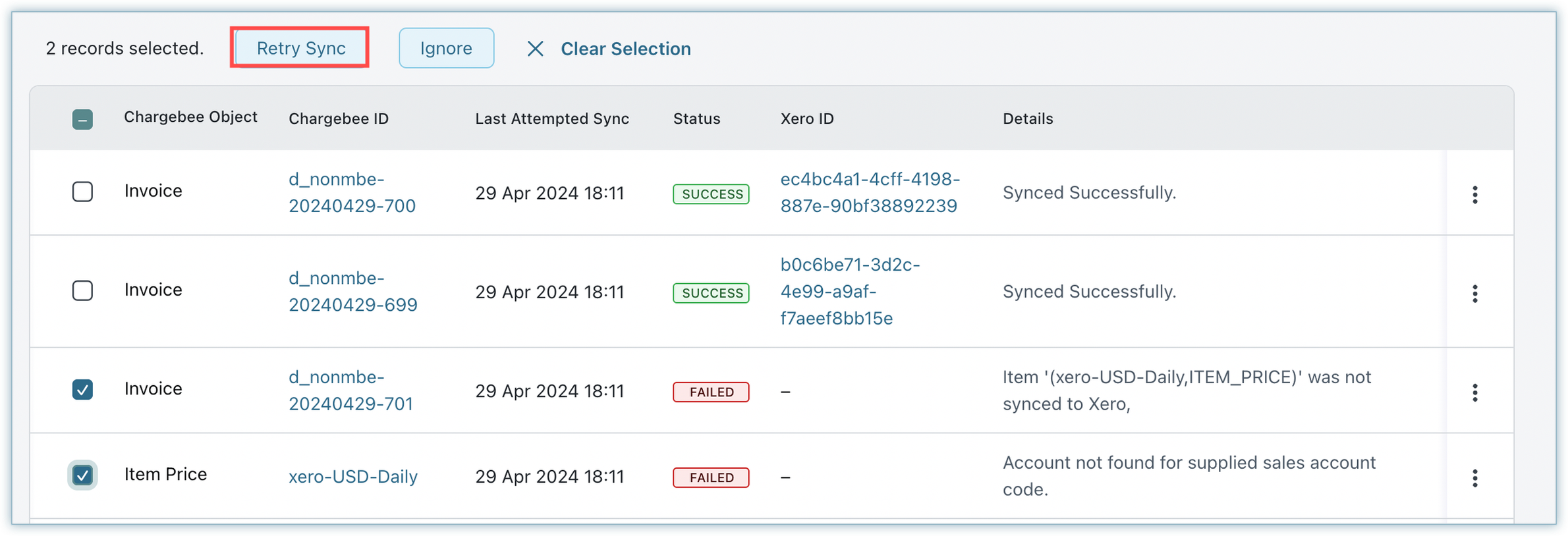Open three-dot menu for invoice 20240429-699

coord(1474,294)
